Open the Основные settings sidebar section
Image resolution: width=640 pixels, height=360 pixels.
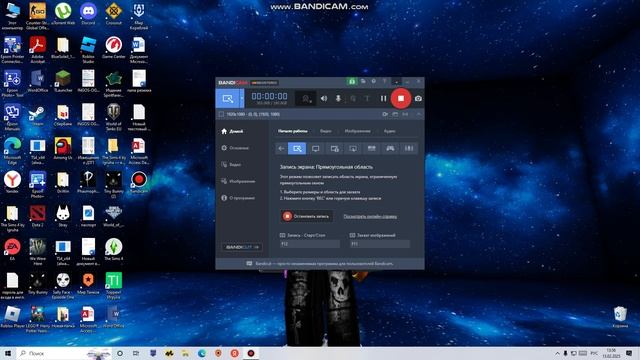[235, 148]
